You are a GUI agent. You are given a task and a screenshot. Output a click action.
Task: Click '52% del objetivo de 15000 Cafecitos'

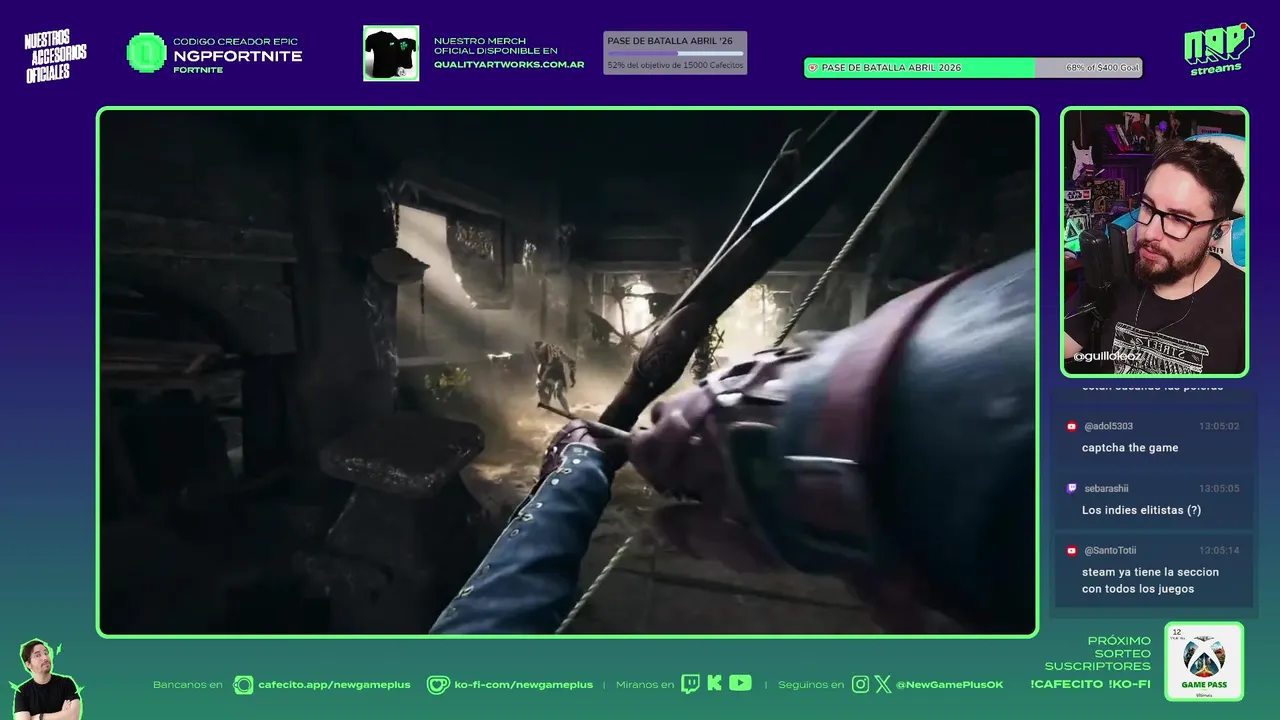tap(675, 65)
